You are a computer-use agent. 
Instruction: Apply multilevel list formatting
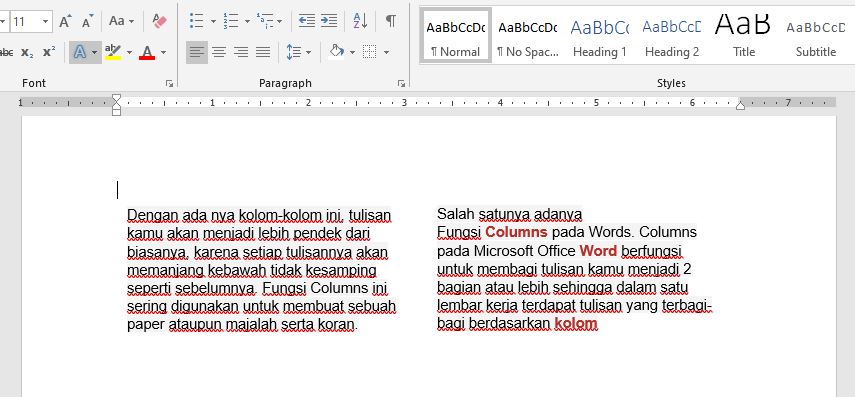(x=265, y=21)
